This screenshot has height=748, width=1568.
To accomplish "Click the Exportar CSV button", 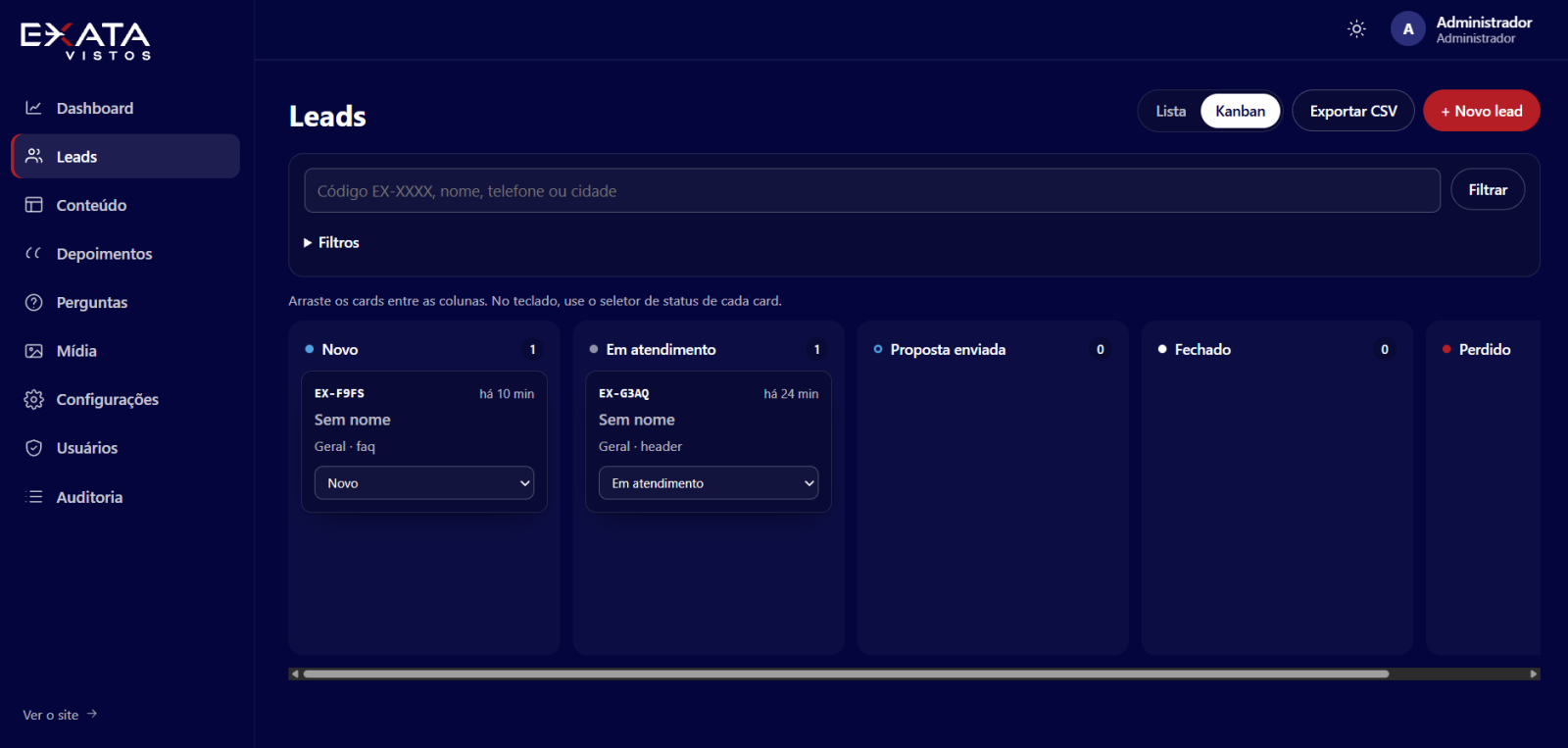I will click(1353, 111).
